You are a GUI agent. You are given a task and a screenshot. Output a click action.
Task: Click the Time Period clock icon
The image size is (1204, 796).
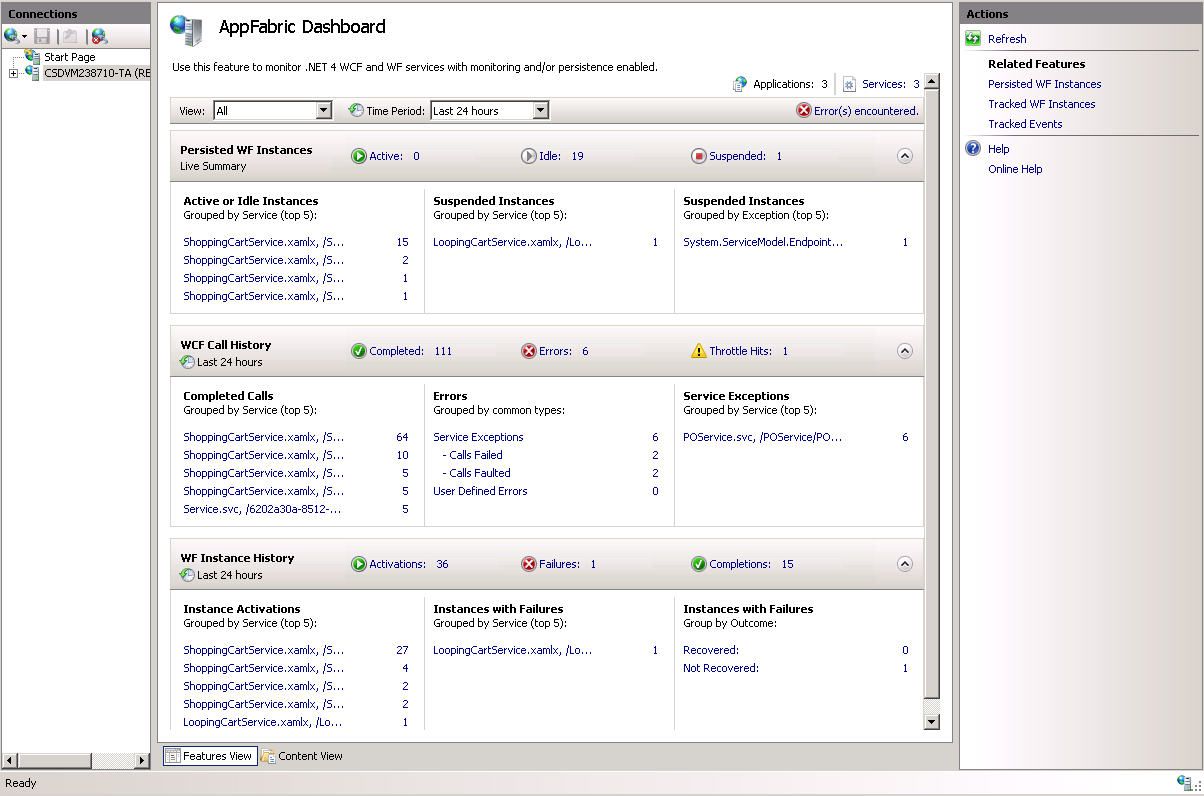tap(356, 110)
